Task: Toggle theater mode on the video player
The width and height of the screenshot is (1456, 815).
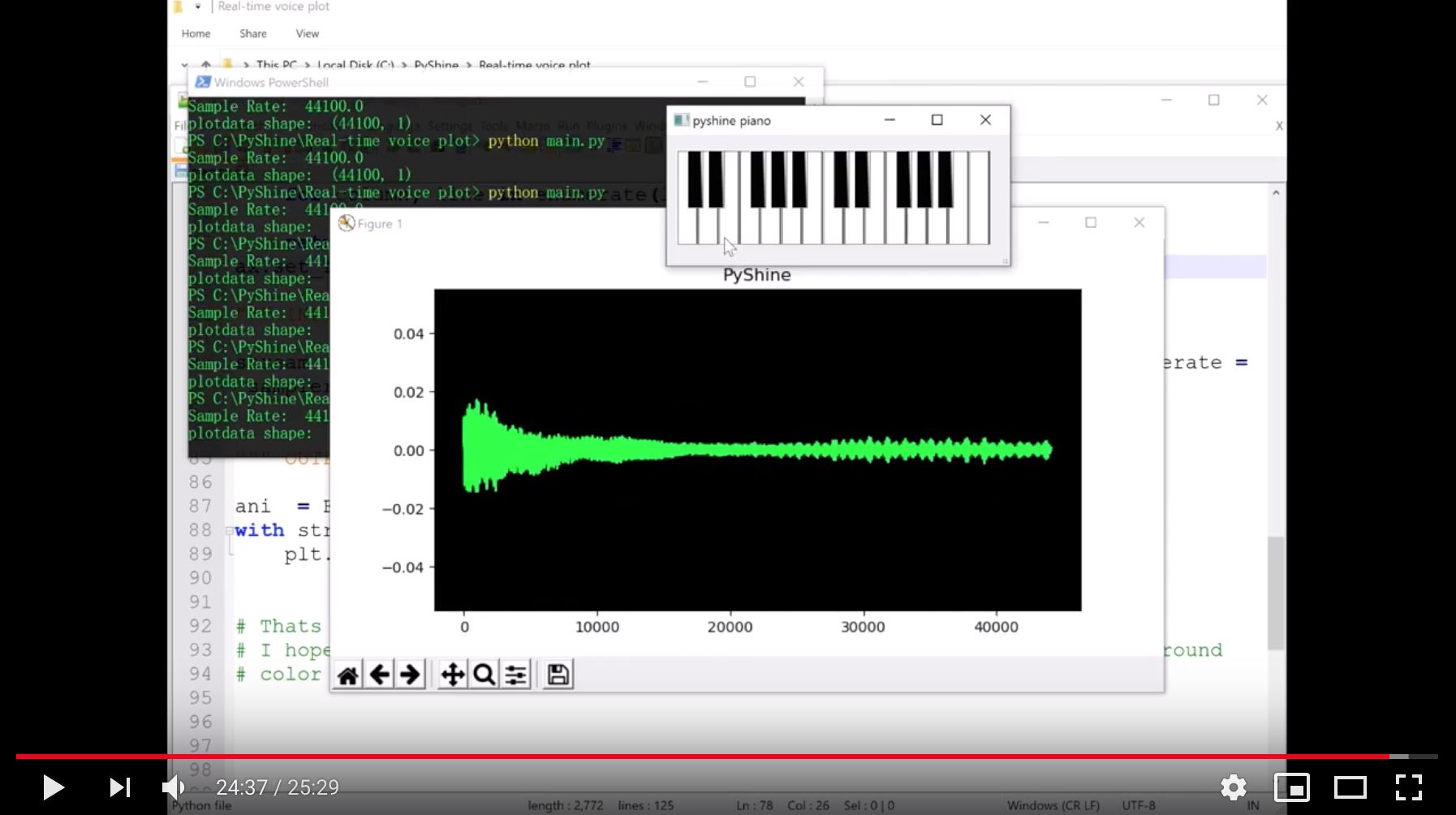Action: (1350, 787)
